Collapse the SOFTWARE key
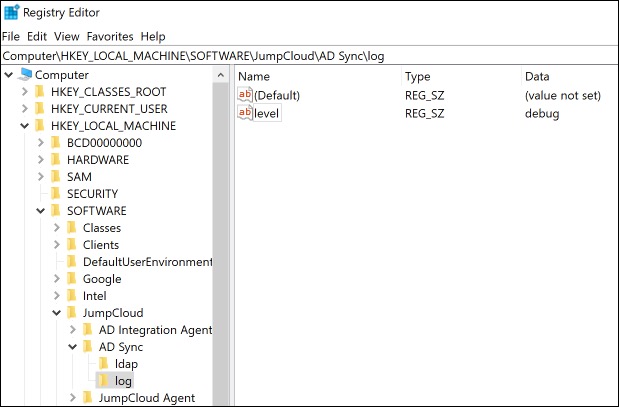The height and width of the screenshot is (407, 619). click(x=41, y=211)
